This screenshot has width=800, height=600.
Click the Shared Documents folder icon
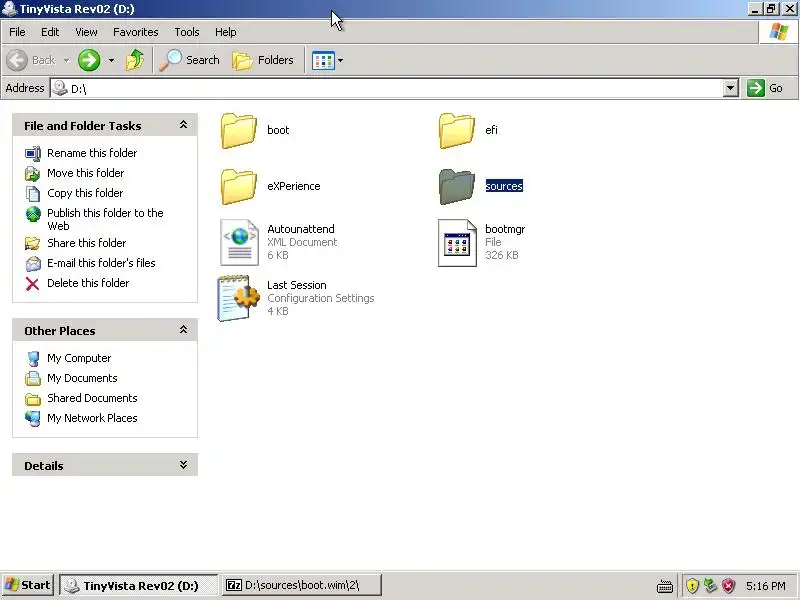pos(33,399)
